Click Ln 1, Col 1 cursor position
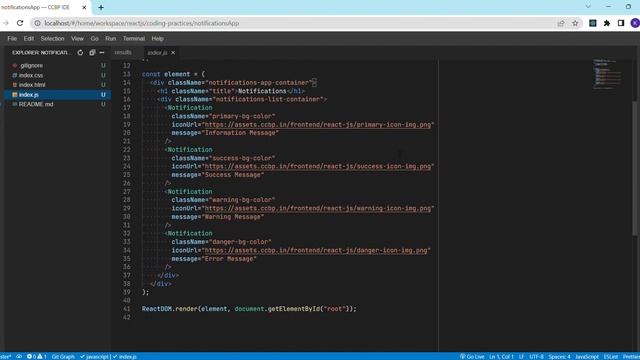Screen dimensions: 640x360 [501, 356]
